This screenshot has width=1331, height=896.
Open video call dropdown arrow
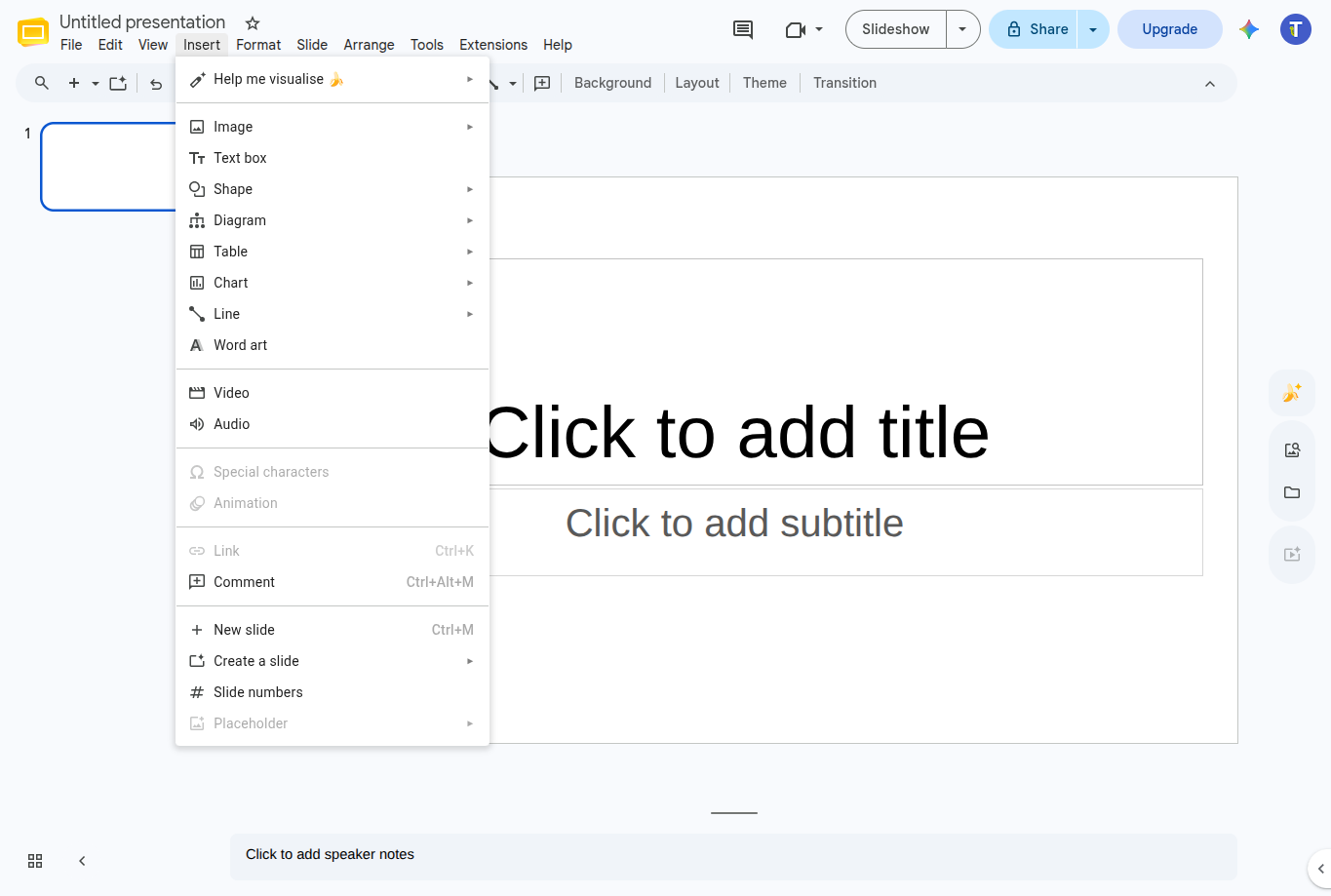pos(819,29)
